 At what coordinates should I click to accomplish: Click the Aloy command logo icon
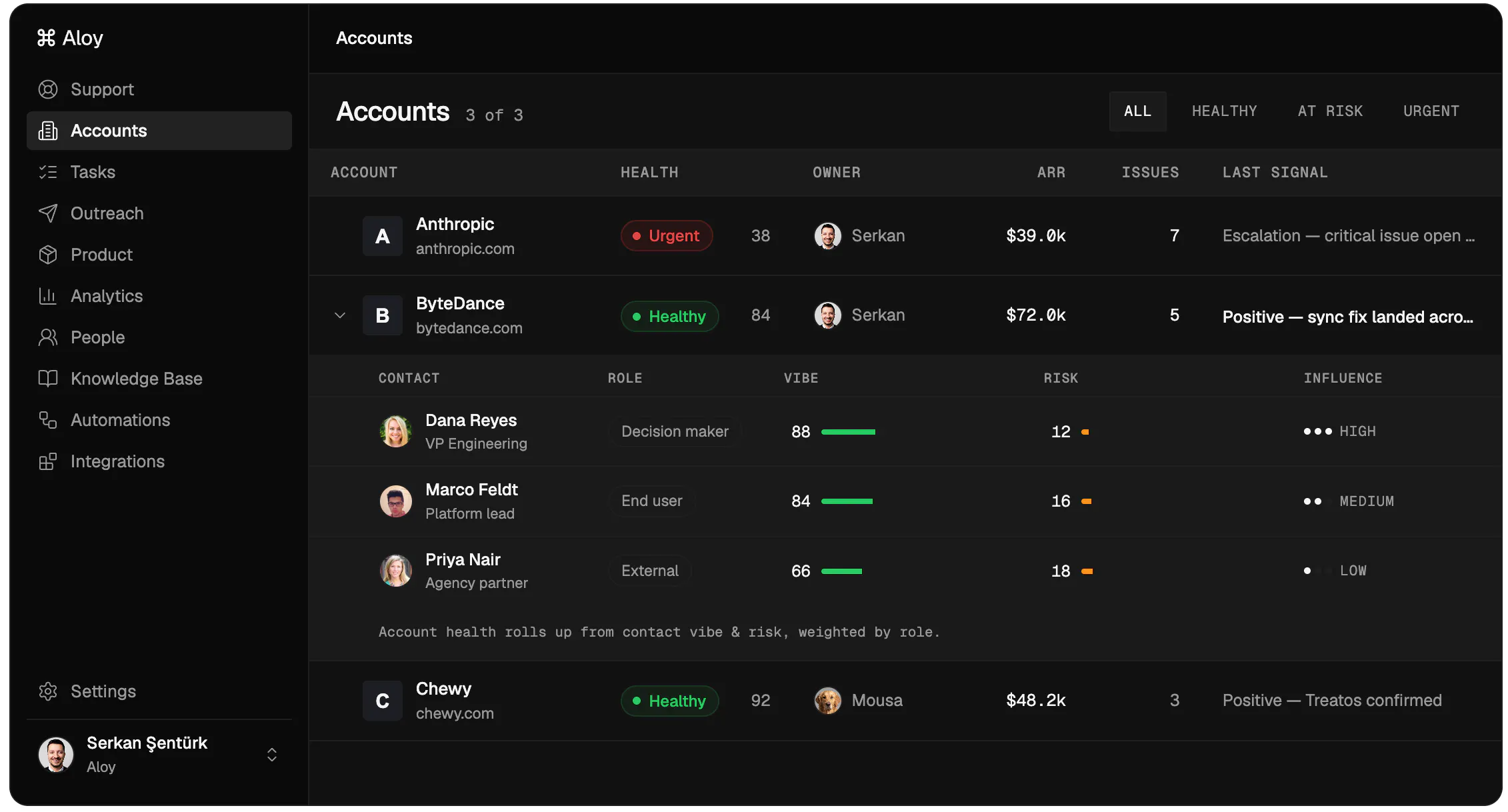46,38
